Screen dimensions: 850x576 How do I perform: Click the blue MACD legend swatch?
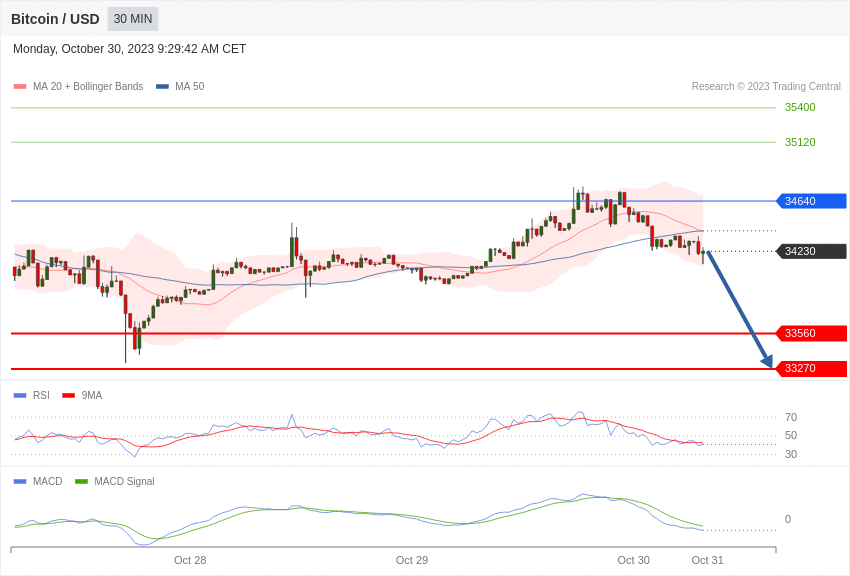click(20, 481)
